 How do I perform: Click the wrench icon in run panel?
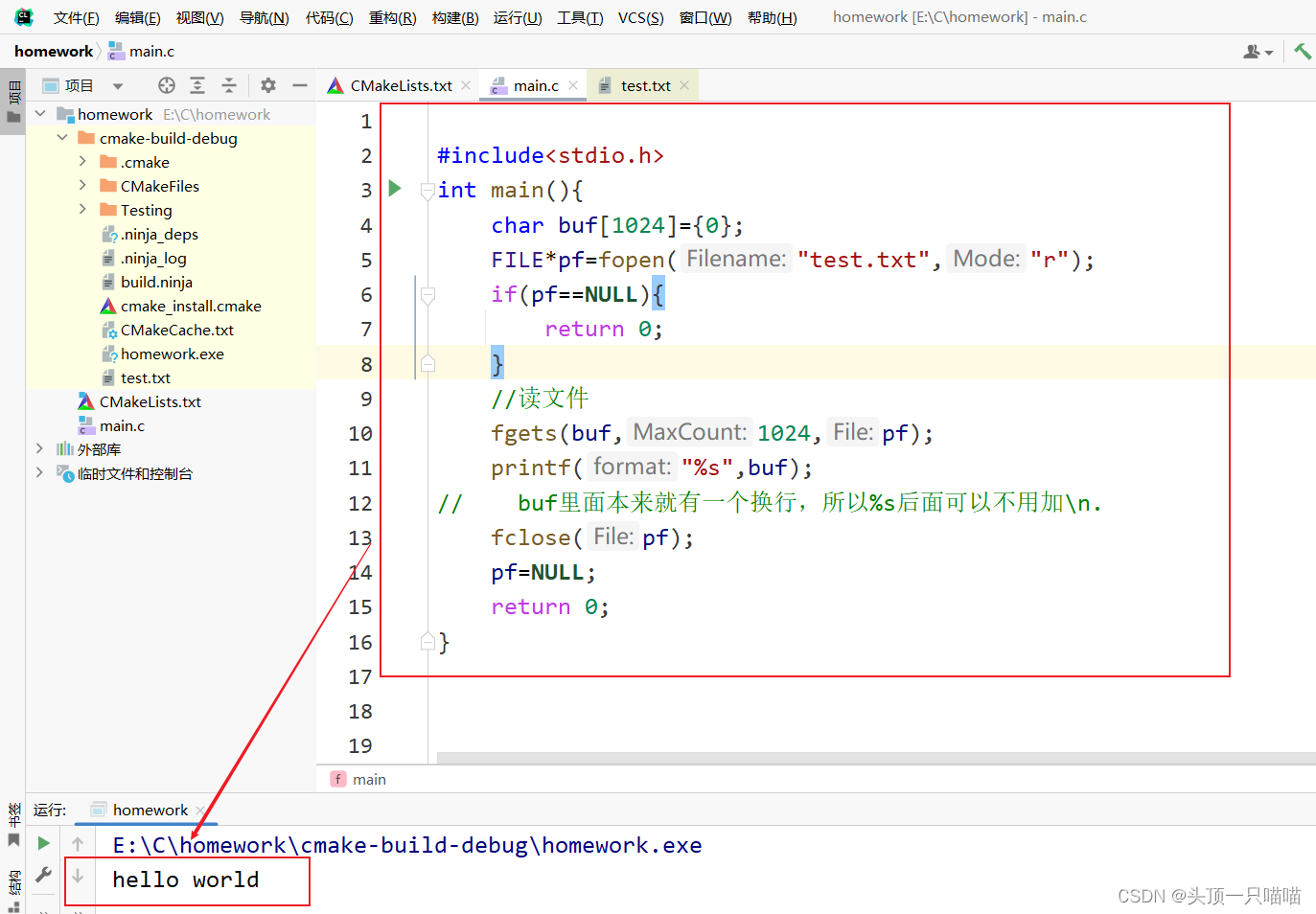(x=43, y=874)
